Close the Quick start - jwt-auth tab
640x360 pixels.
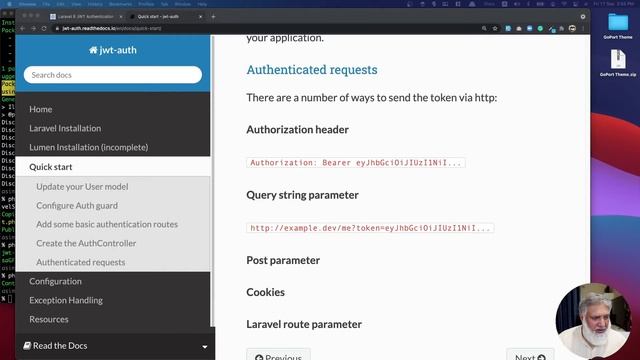200,17
